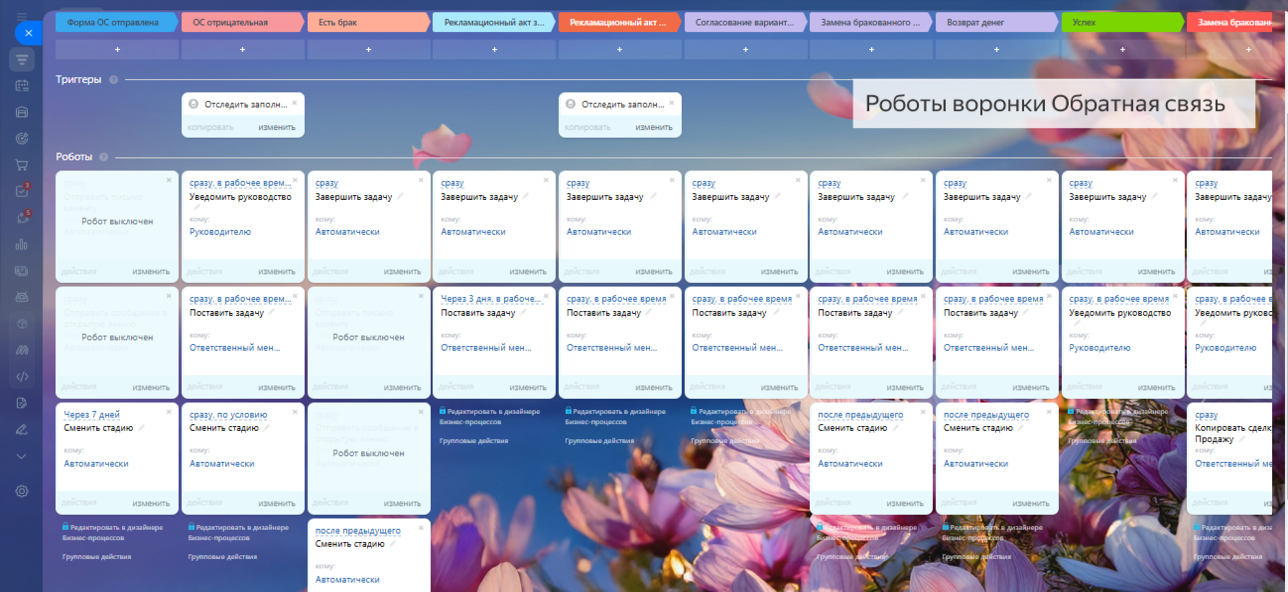The image size is (1288, 592).
Task: Open the bar chart analytics icon in sidebar
Action: [x=22, y=244]
